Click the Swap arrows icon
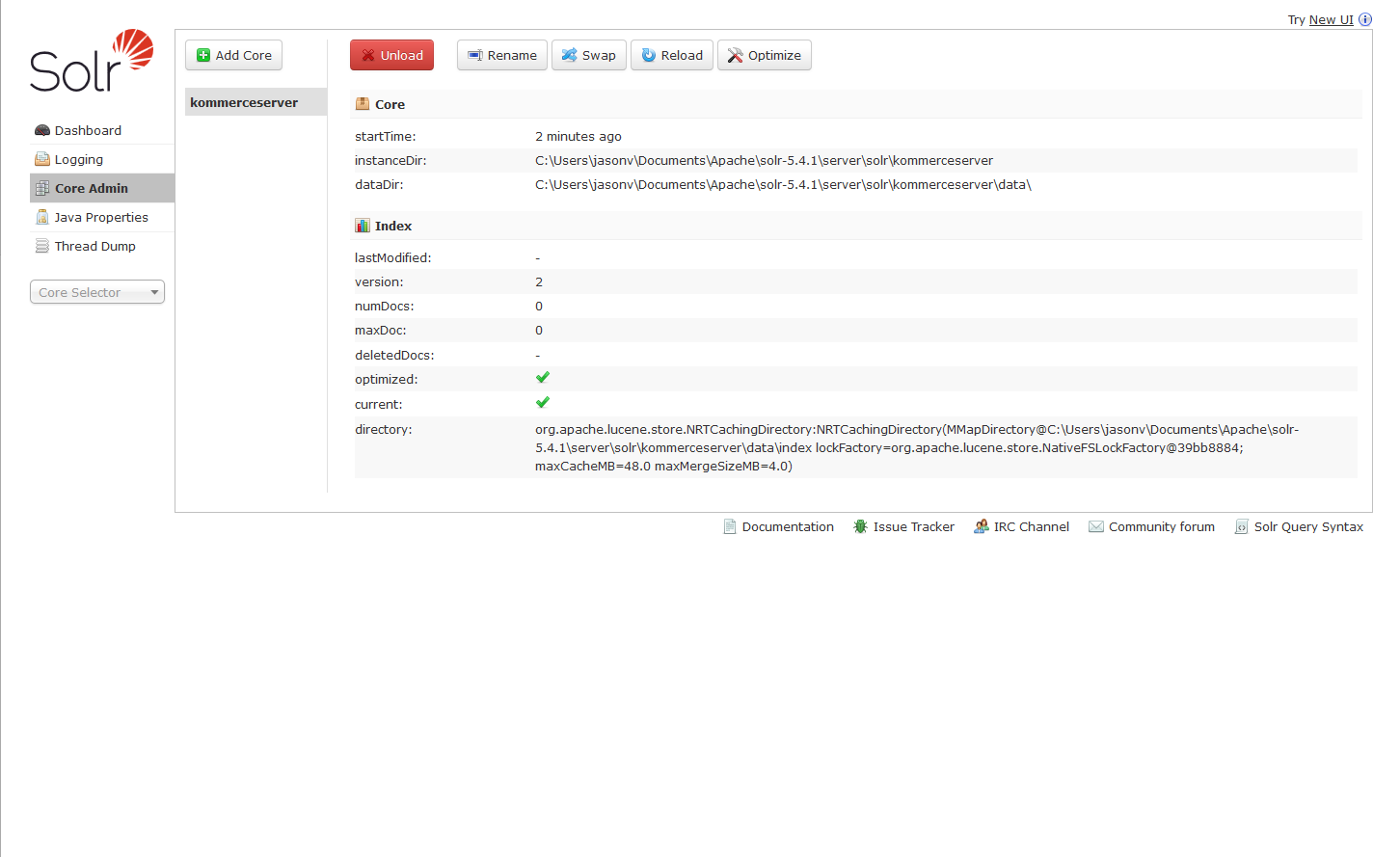This screenshot has height=857, width=1400. [569, 56]
